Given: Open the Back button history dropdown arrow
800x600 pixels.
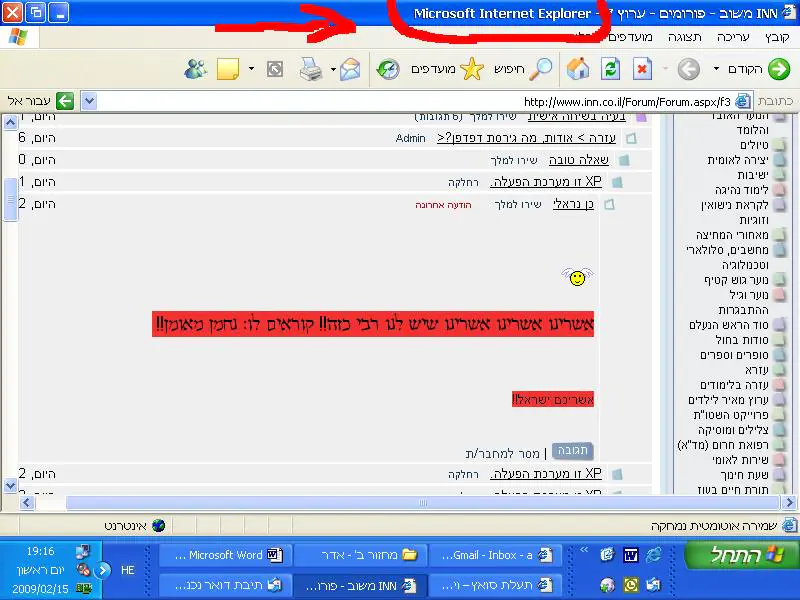Looking at the screenshot, I should [716, 69].
